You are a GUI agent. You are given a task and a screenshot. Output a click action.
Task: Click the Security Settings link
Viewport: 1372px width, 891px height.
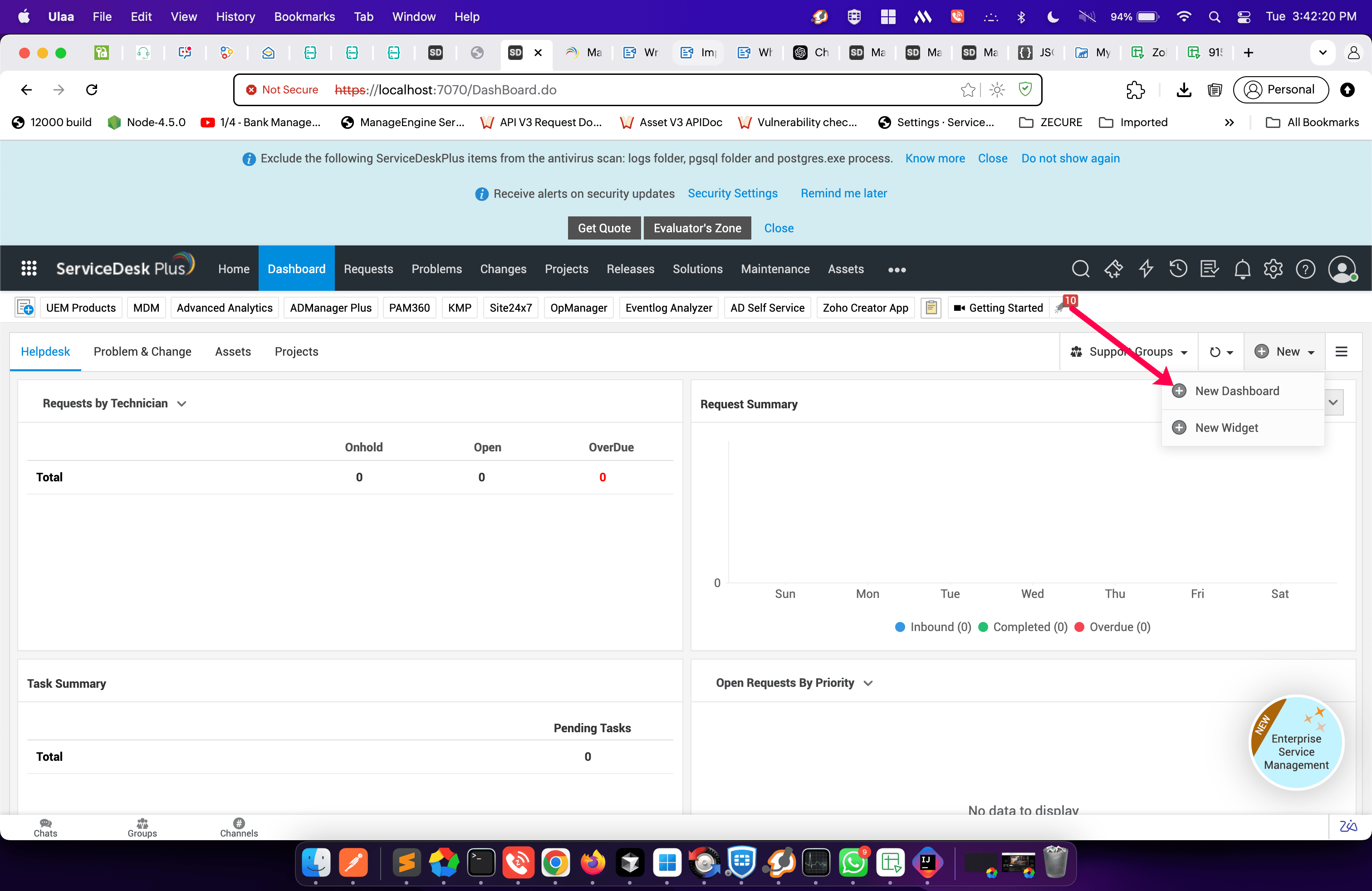[x=732, y=194]
